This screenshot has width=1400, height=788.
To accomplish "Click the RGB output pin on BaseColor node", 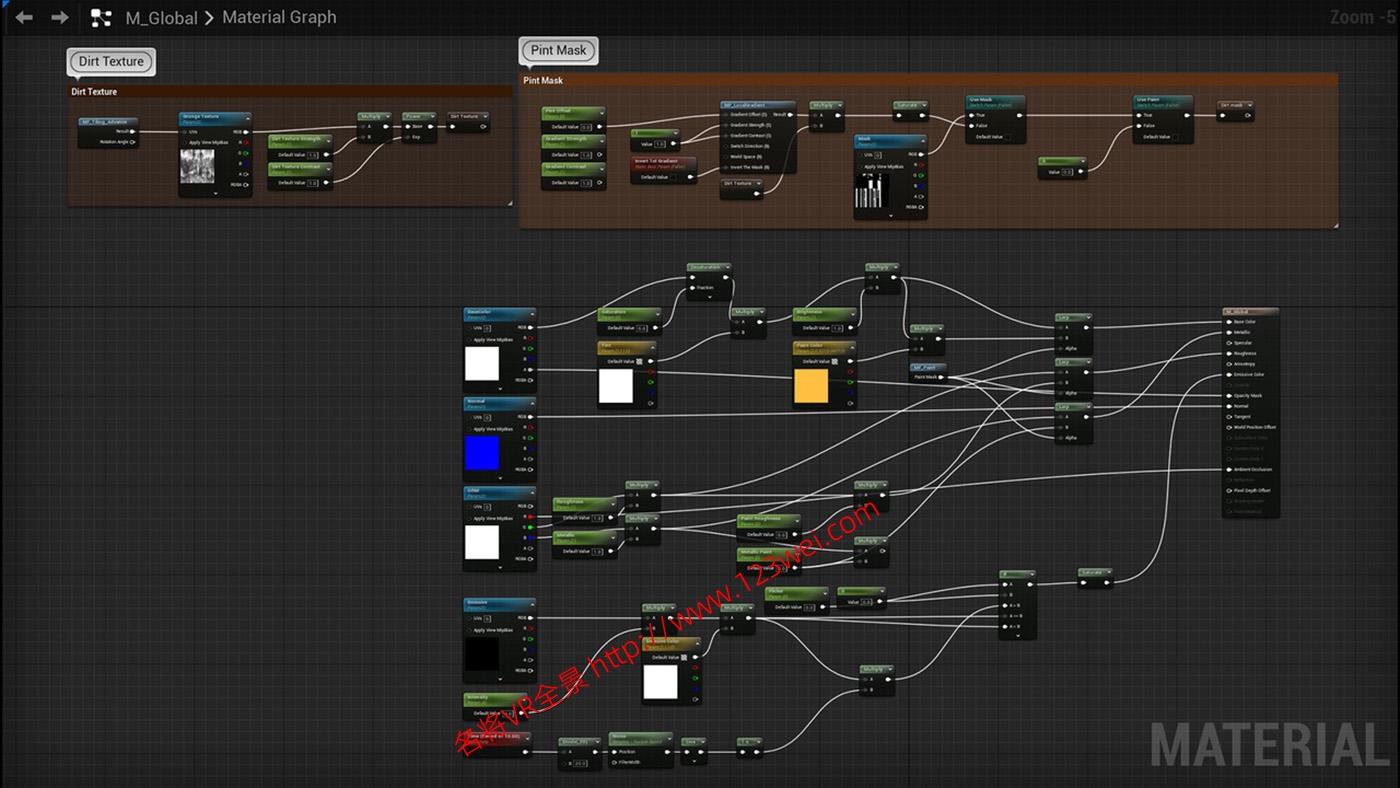I will tap(530, 327).
